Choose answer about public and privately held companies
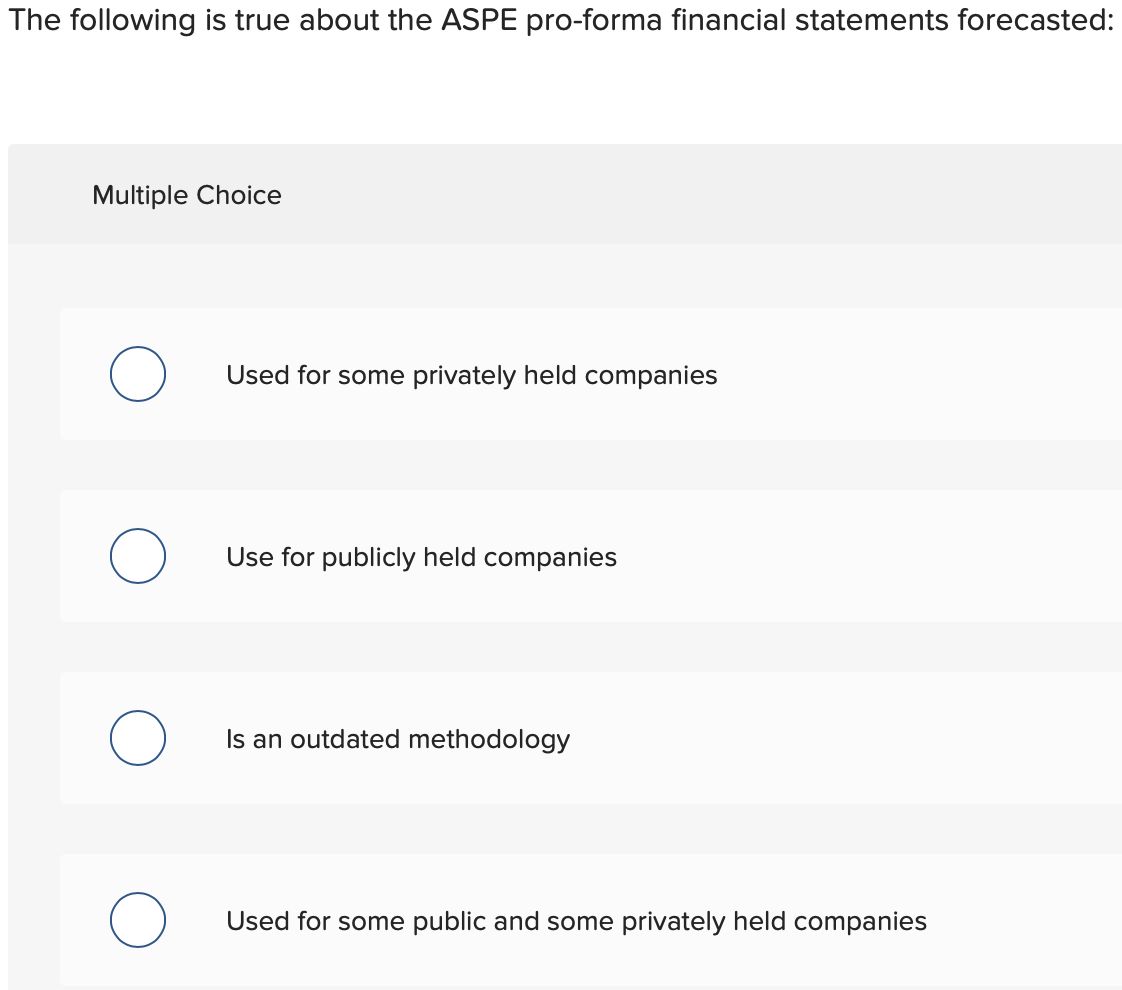1122x990 pixels. tap(576, 921)
